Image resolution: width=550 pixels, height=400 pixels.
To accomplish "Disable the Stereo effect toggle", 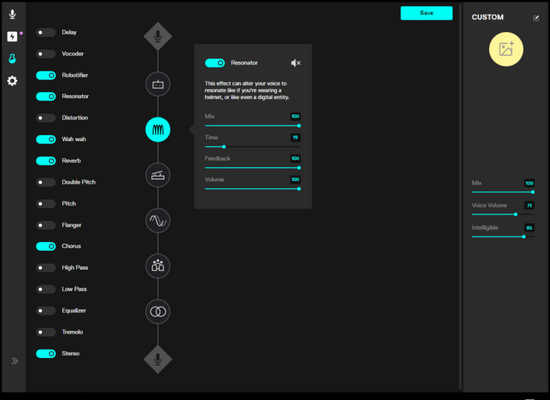I will point(46,354).
